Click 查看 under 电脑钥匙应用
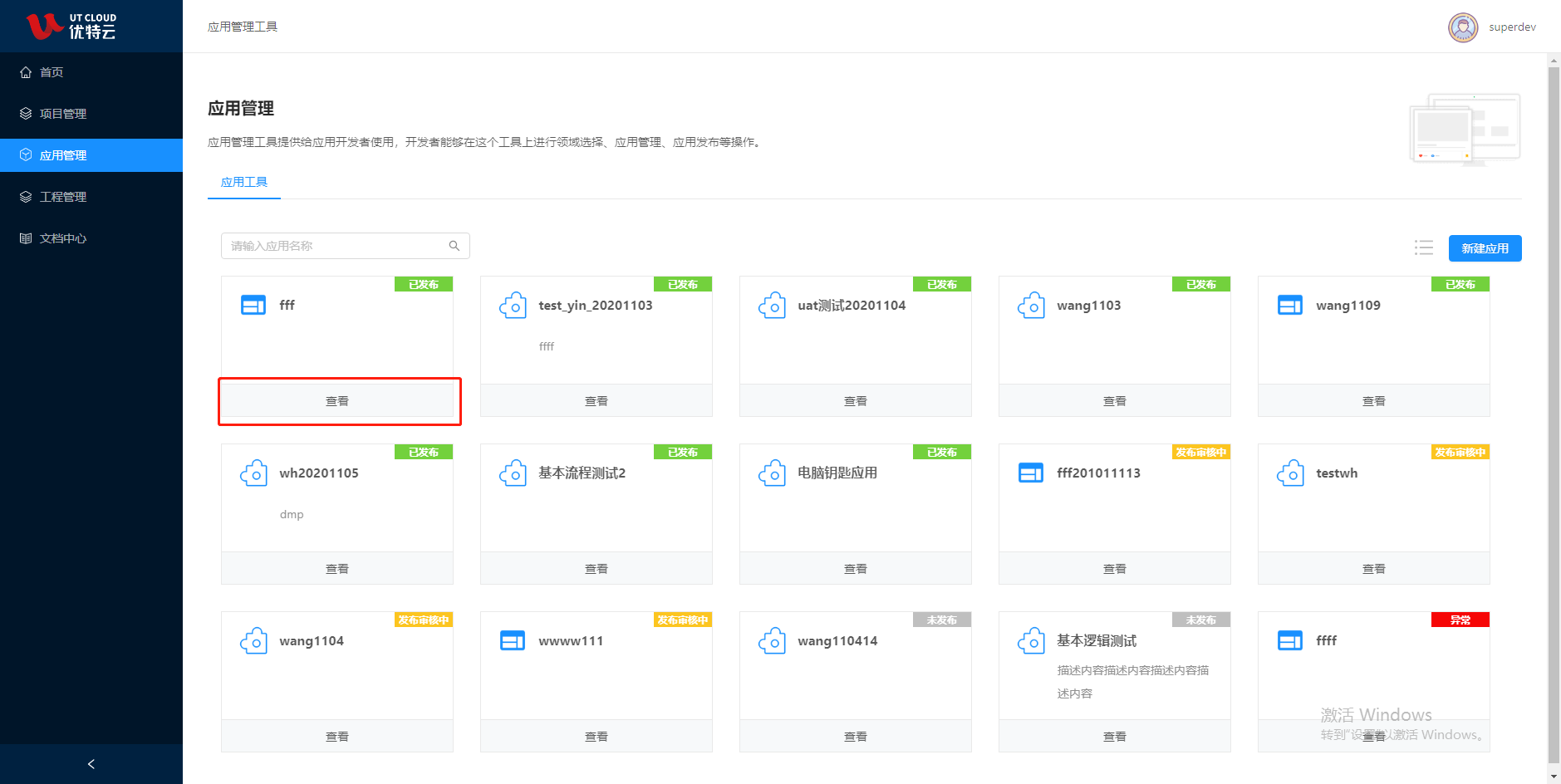 pyautogui.click(x=856, y=569)
